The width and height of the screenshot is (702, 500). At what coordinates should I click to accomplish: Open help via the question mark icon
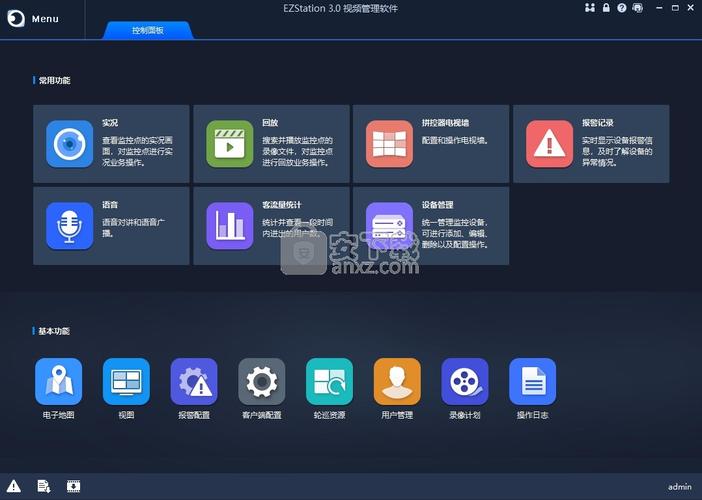click(621, 8)
